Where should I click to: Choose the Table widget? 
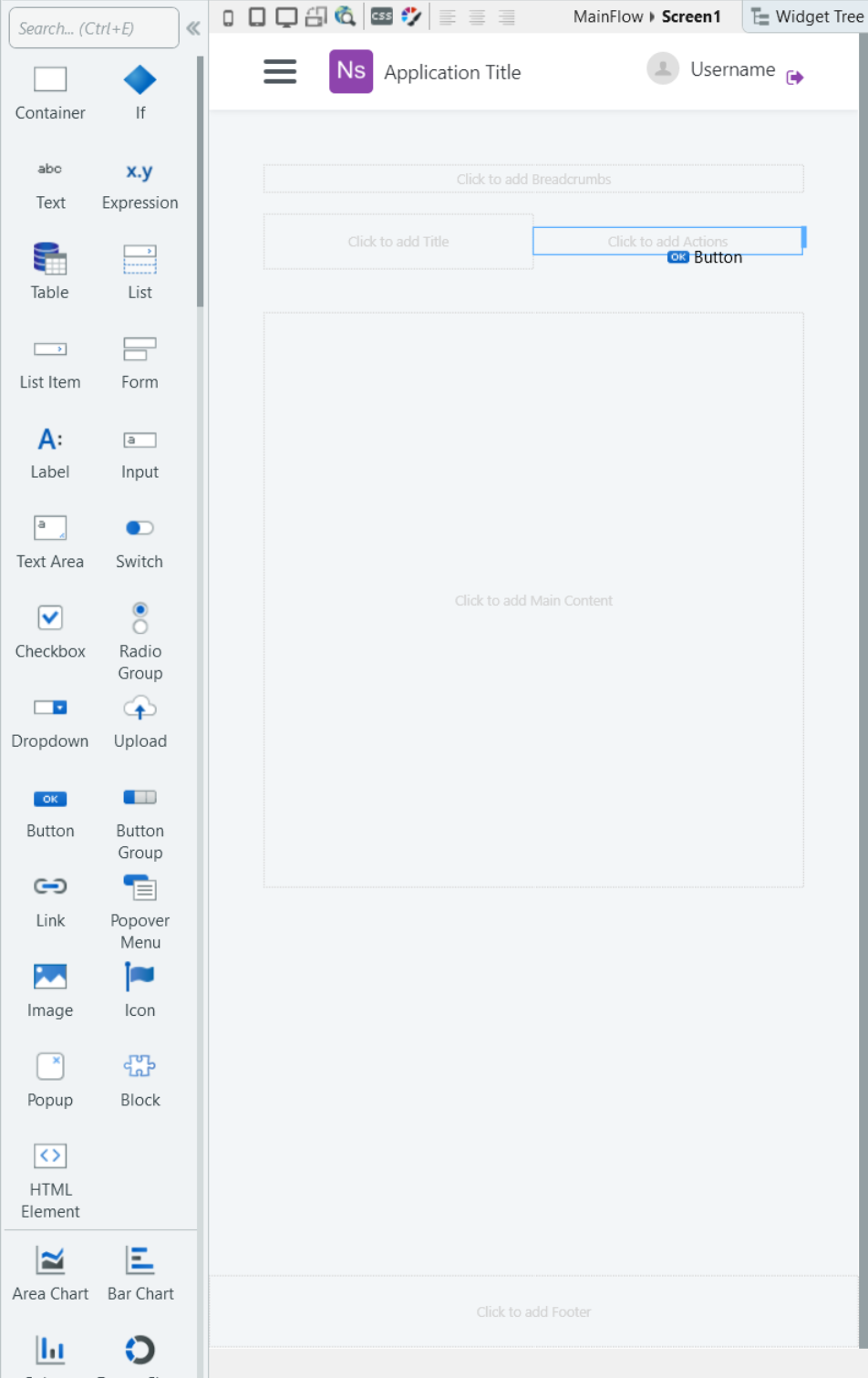coord(50,273)
